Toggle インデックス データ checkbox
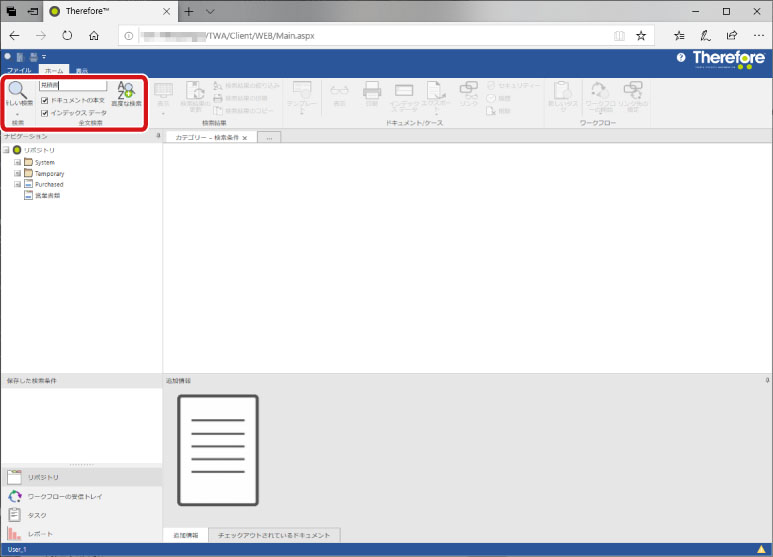 [x=44, y=113]
